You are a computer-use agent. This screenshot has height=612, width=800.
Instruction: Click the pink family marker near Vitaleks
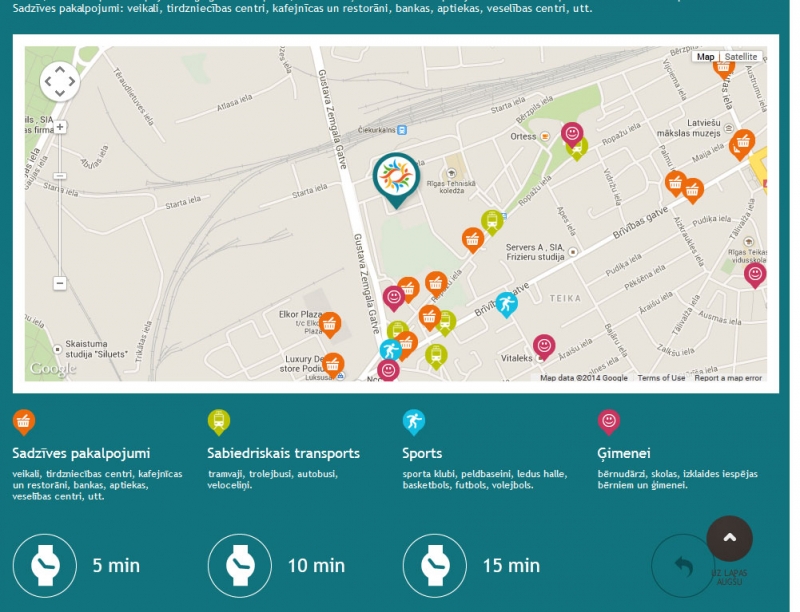coord(544,346)
